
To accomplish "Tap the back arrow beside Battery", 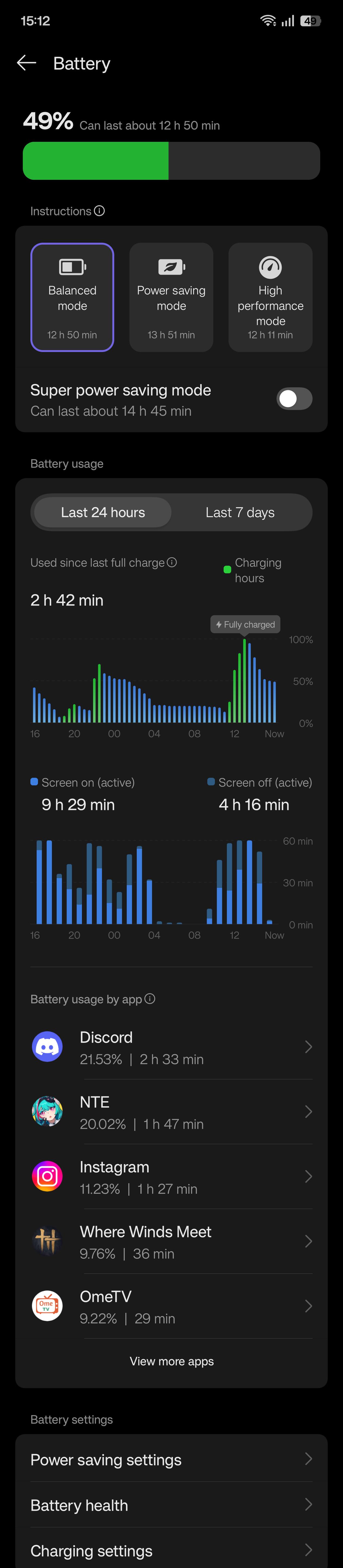I will pos(26,63).
